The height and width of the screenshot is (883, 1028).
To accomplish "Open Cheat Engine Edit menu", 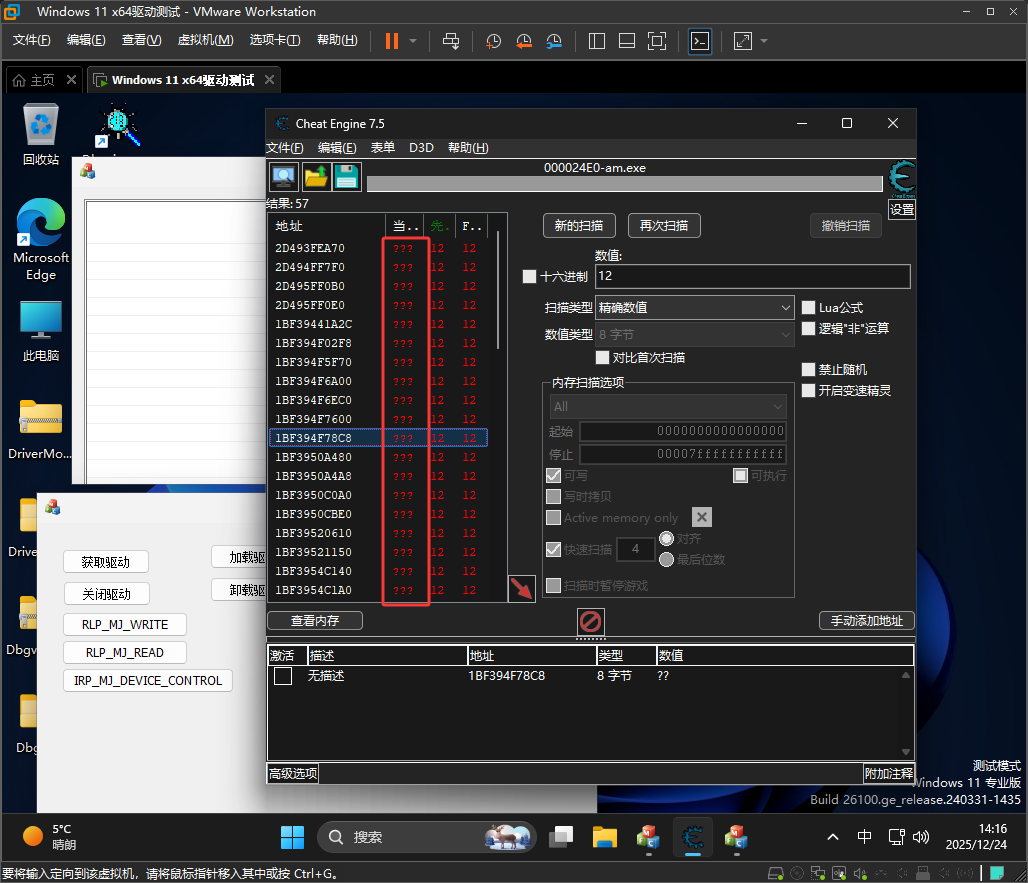I will [337, 147].
